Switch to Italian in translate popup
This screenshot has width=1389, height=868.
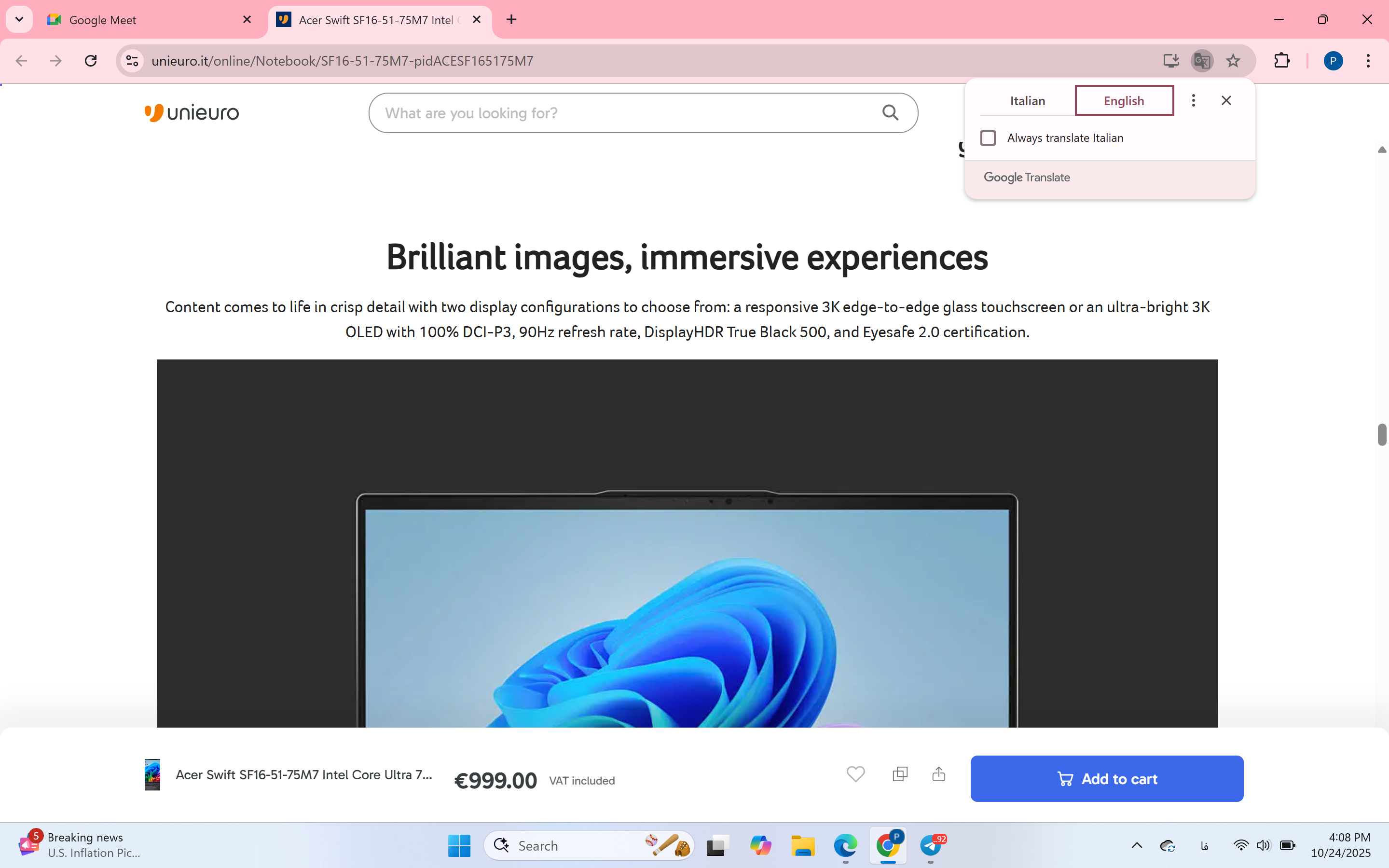(1028, 100)
